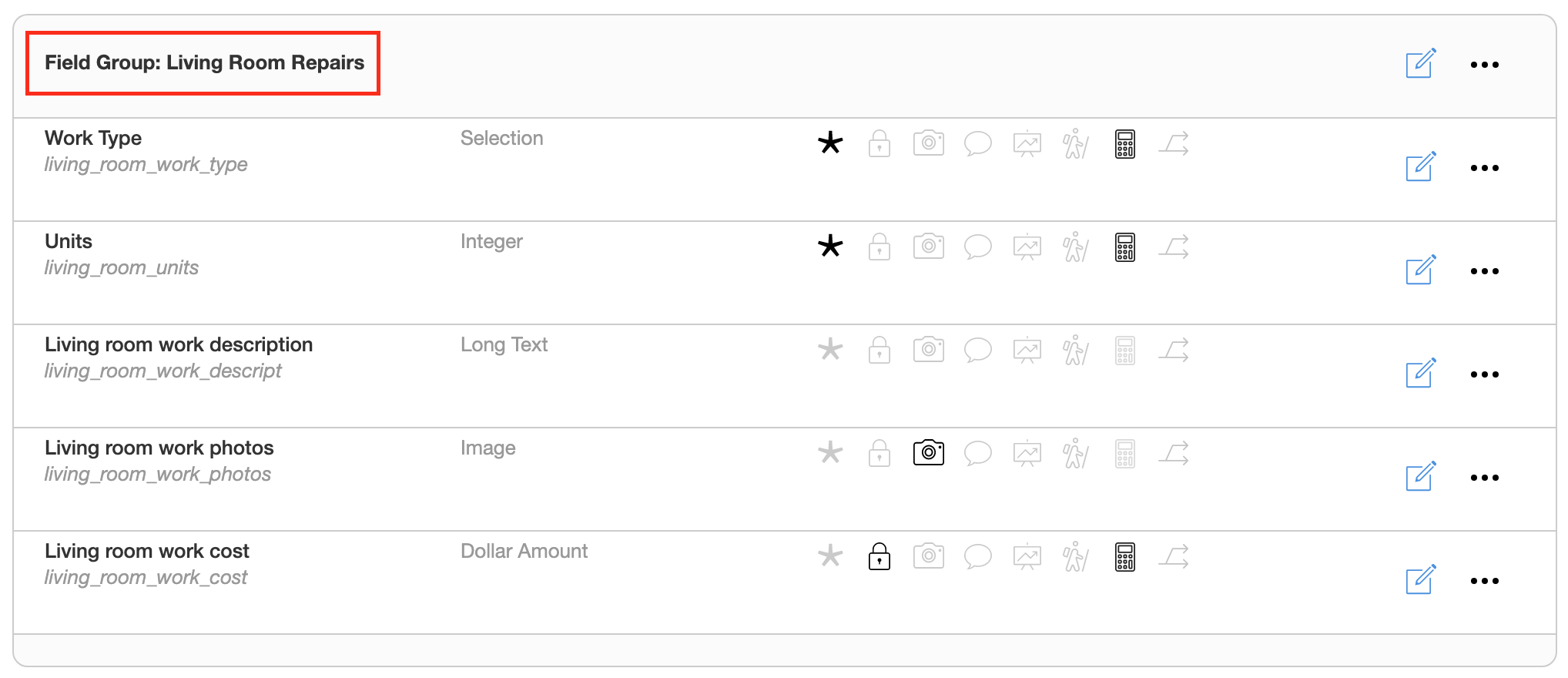This screenshot has height=678, width=1568.
Task: Click the Field Group: Living Room Repairs title
Action: click(204, 63)
